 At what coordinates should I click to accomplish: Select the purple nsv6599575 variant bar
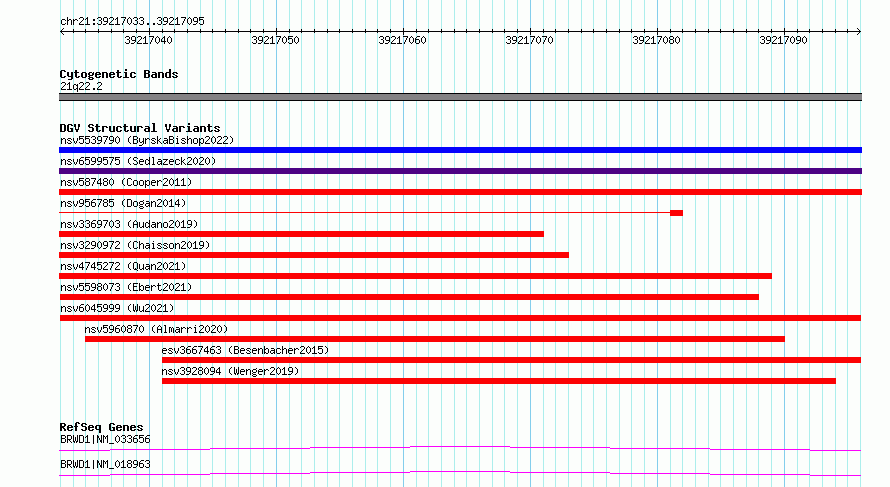tap(460, 171)
